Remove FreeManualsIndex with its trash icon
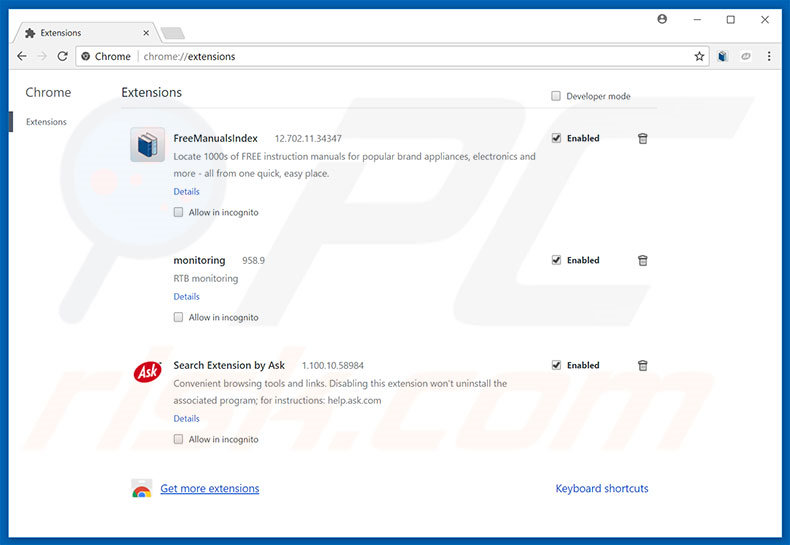Viewport: 790px width, 545px height. tap(643, 139)
